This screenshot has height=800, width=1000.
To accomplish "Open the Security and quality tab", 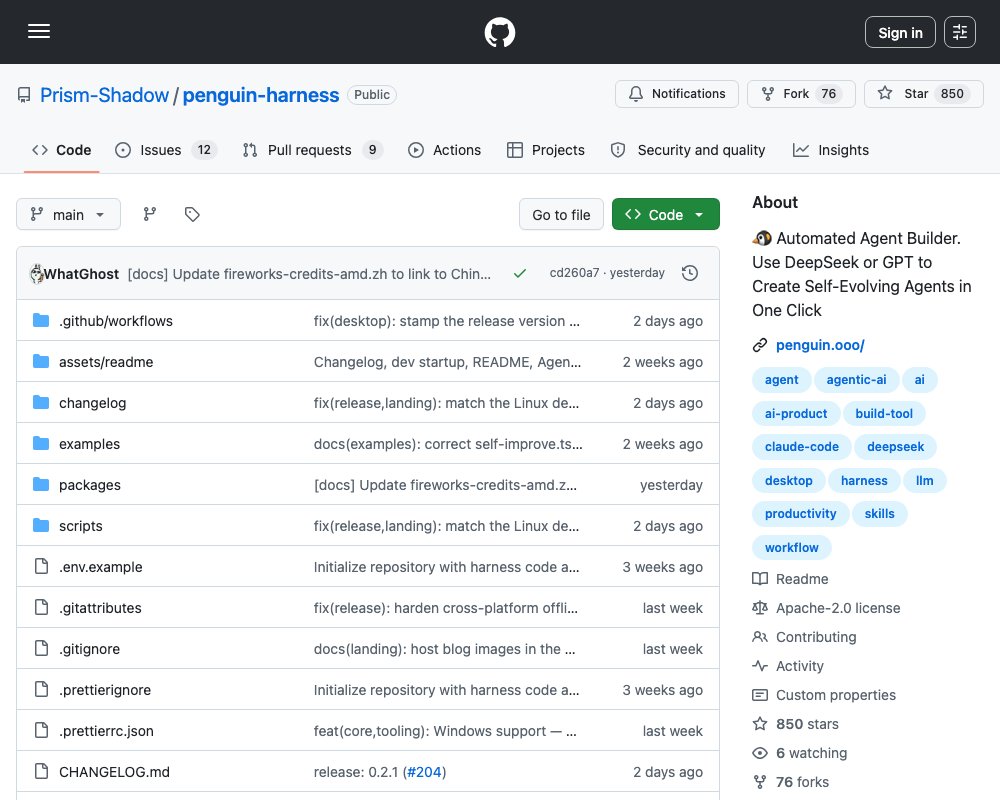I will point(688,150).
